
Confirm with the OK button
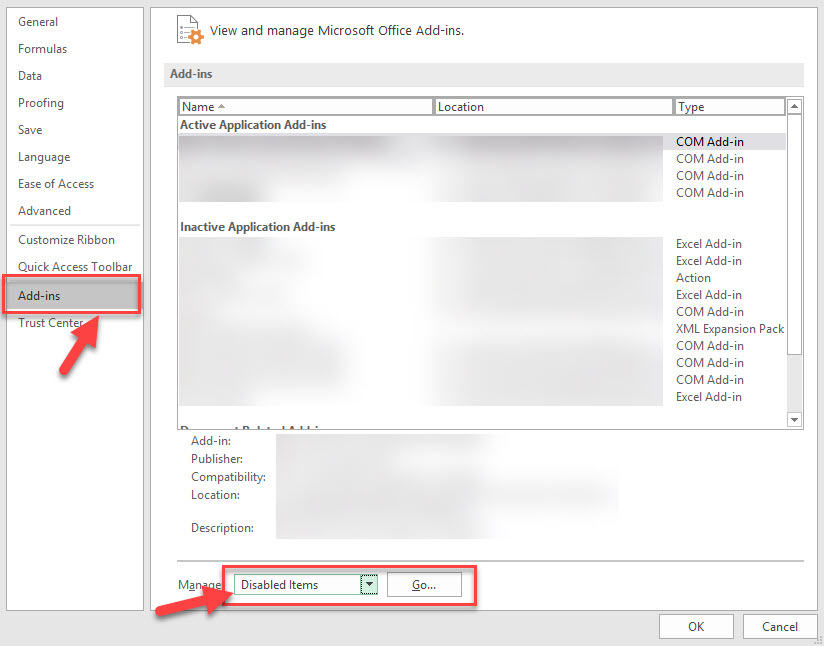(696, 627)
